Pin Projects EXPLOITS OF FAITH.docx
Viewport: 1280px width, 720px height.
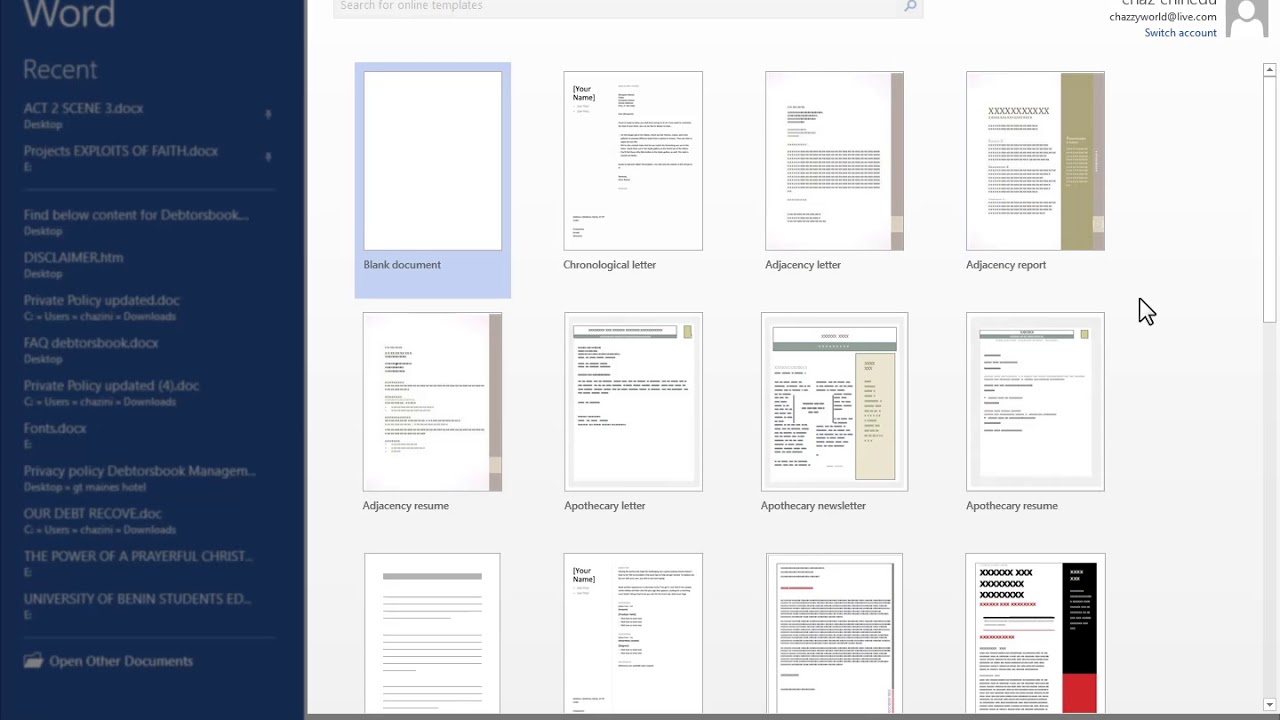pos(268,158)
